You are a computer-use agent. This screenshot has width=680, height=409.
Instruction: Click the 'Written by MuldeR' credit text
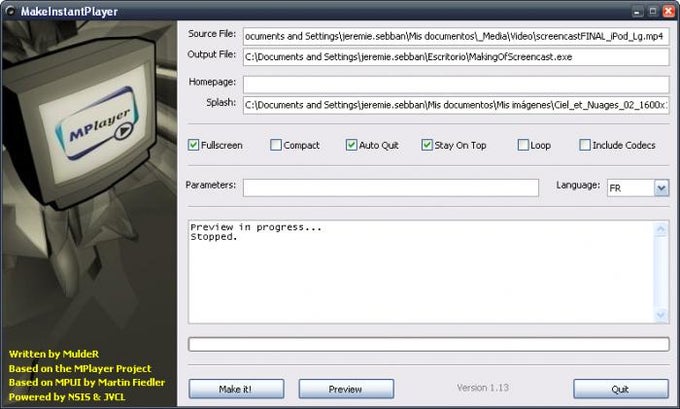point(54,354)
